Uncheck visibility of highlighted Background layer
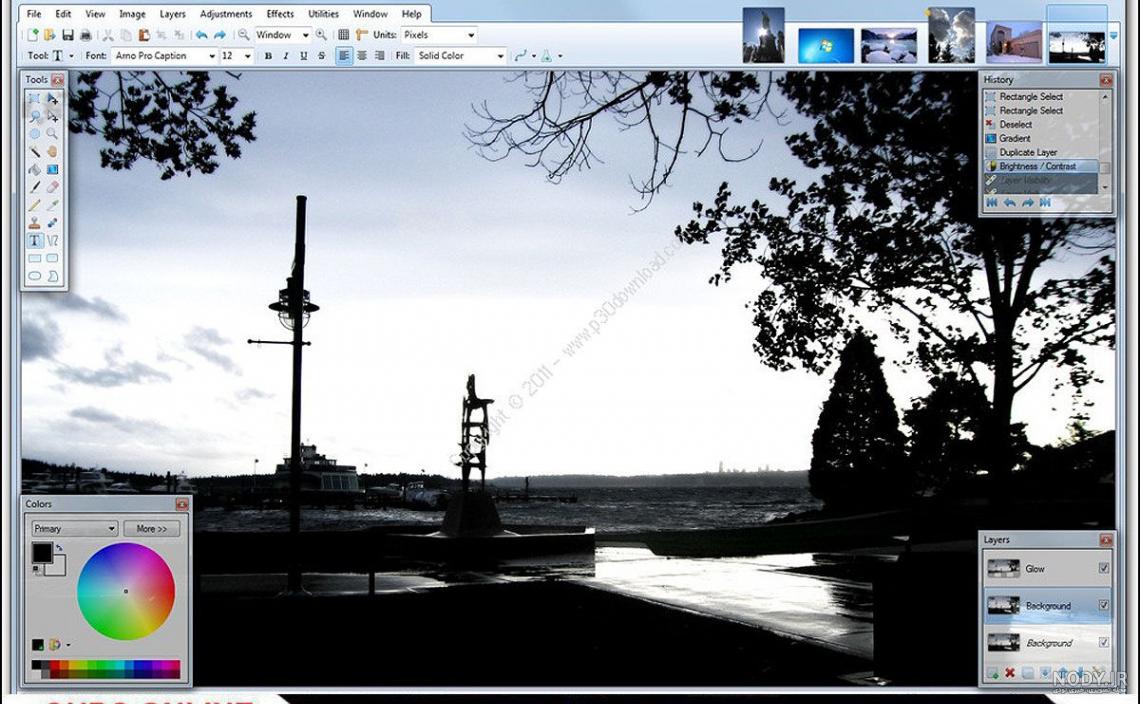Image resolution: width=1140 pixels, height=704 pixels. point(1104,605)
